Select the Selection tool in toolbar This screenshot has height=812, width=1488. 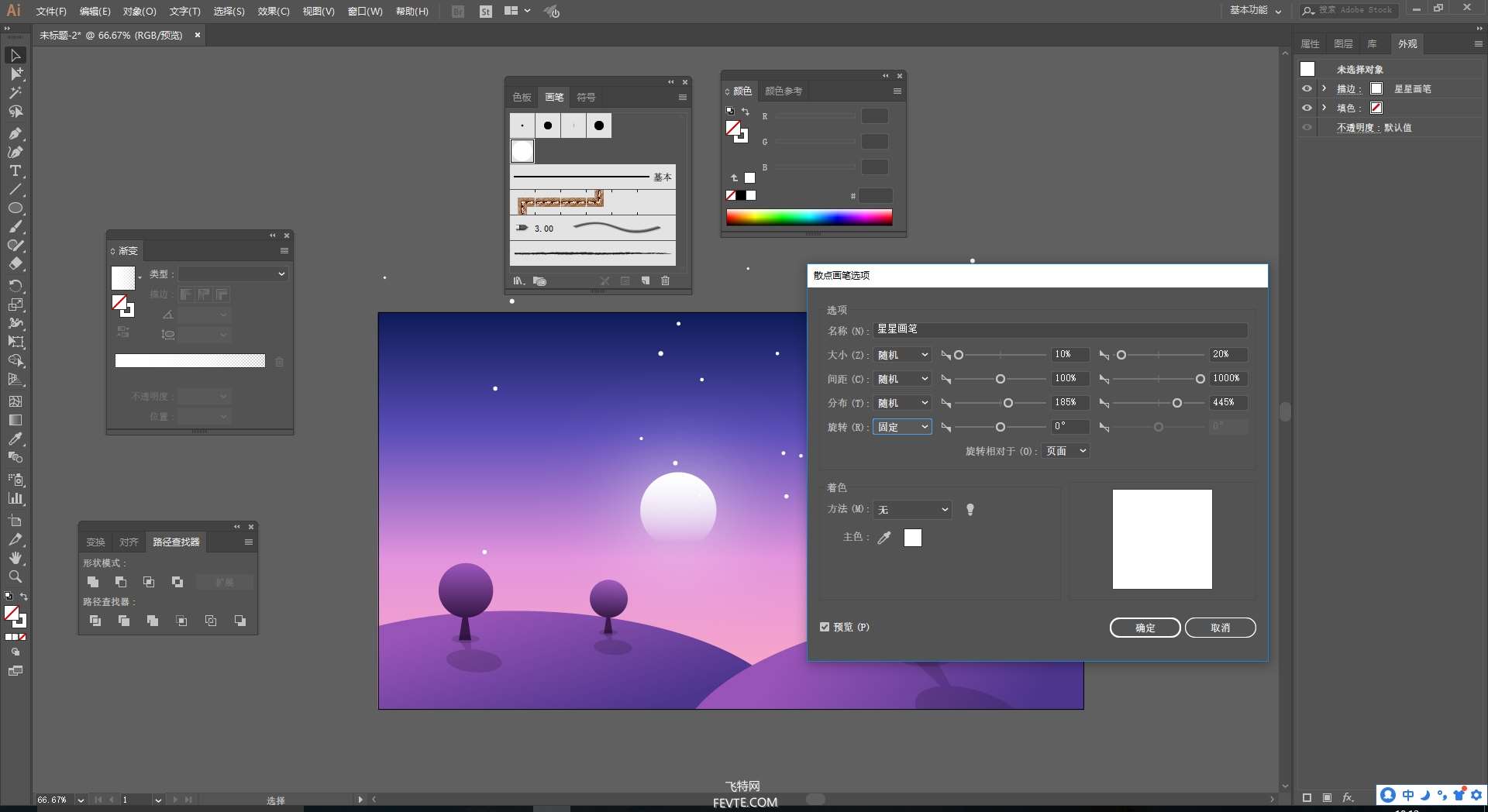pos(15,56)
